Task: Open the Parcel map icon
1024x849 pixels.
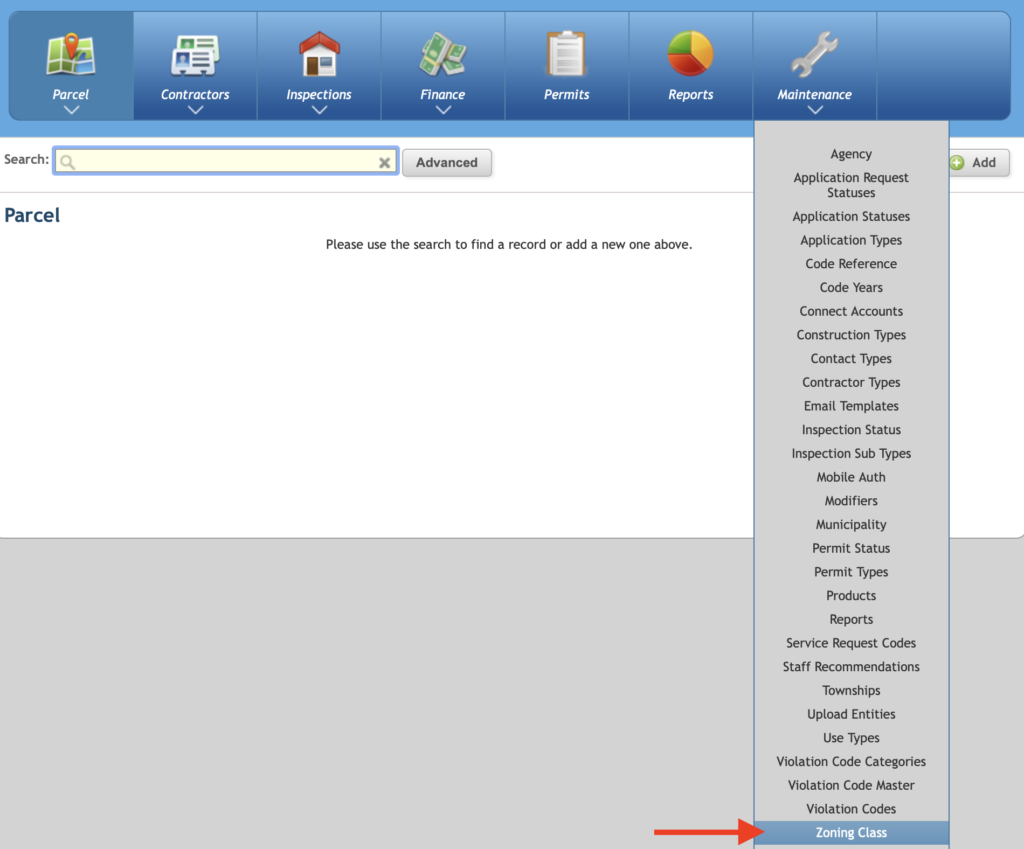Action: pyautogui.click(x=71, y=54)
